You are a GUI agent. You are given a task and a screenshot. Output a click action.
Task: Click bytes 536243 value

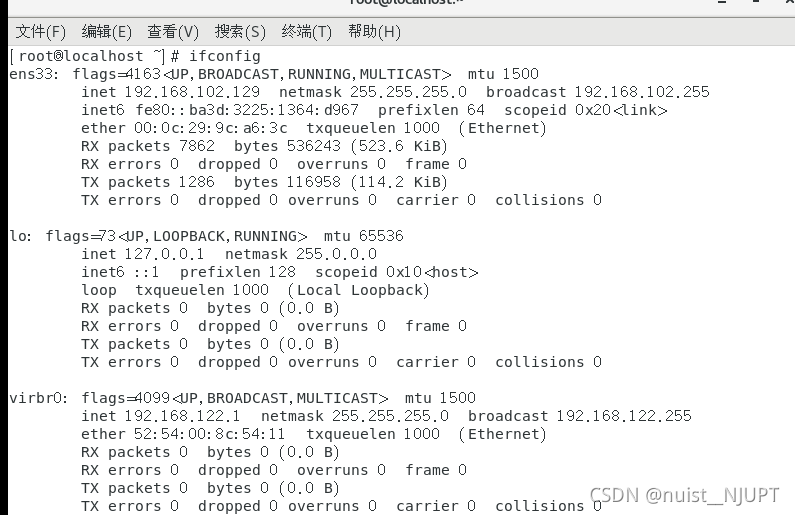pos(314,146)
